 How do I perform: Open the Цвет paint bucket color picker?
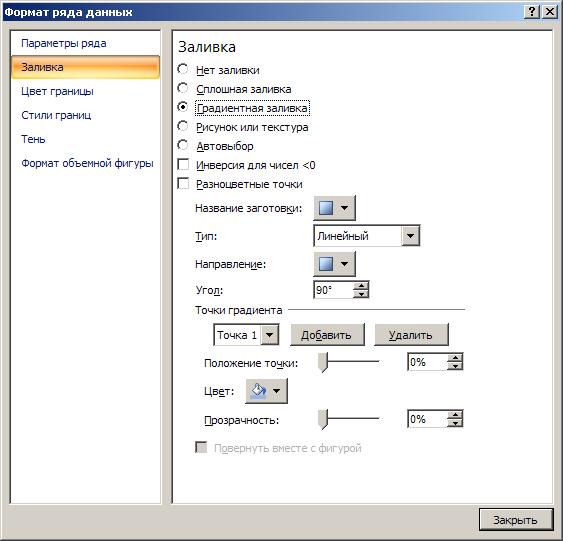[266, 391]
